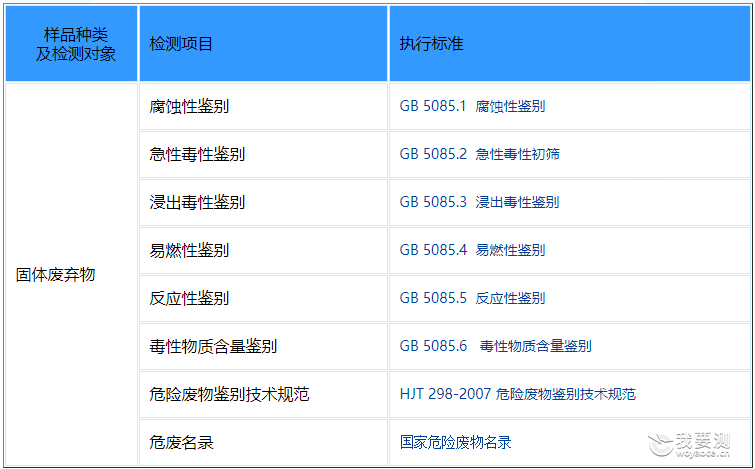Image resolution: width=755 pixels, height=469 pixels.
Task: Open the GB 5085.5 反应性鉴别 standard link
Action: 472,298
